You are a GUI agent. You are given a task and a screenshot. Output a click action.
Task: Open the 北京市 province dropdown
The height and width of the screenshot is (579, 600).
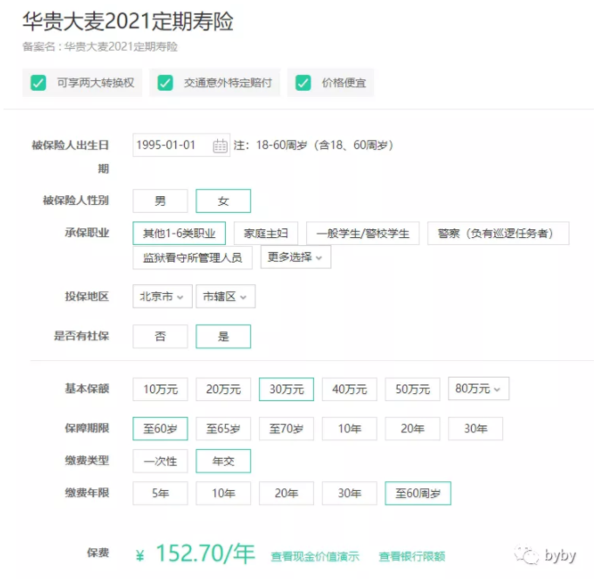[163, 296]
